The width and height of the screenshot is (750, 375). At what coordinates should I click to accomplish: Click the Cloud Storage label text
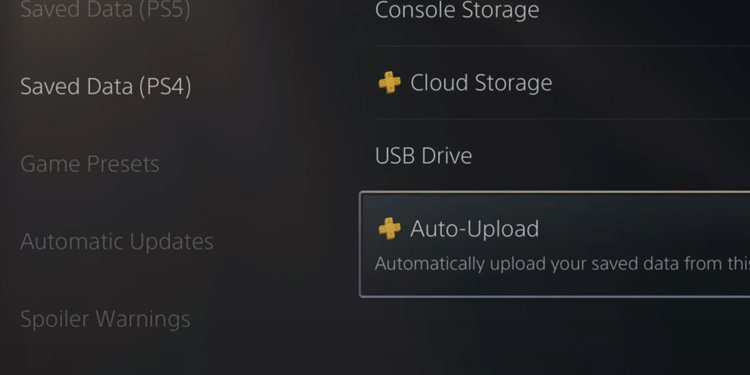(481, 83)
